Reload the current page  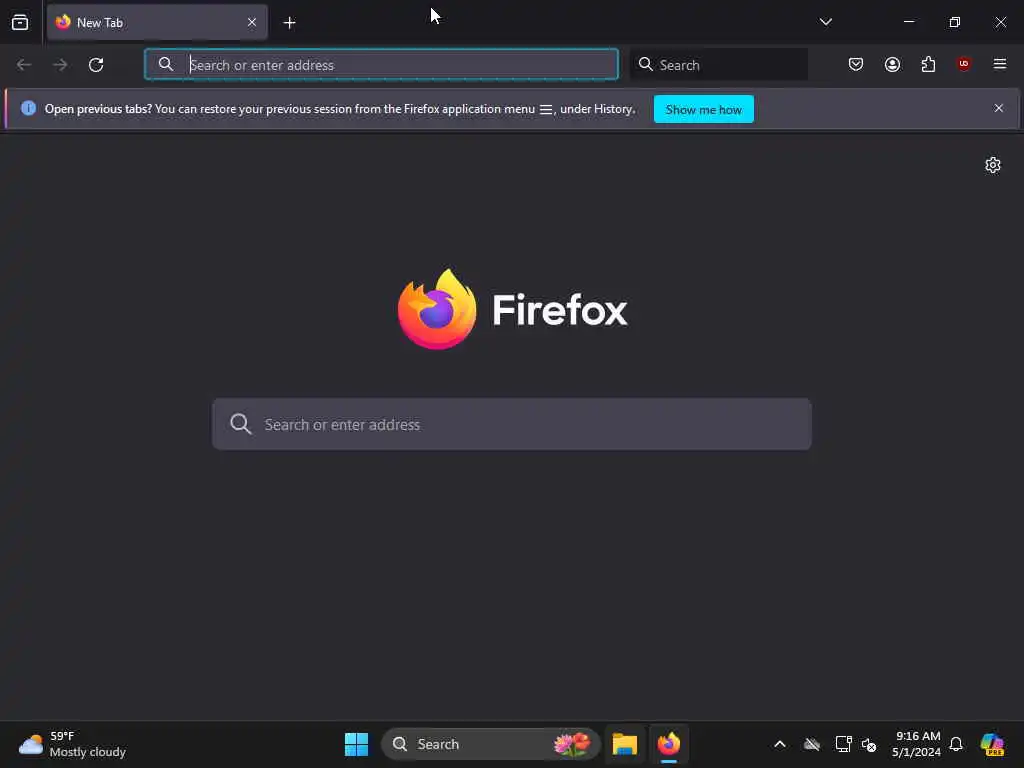click(96, 65)
